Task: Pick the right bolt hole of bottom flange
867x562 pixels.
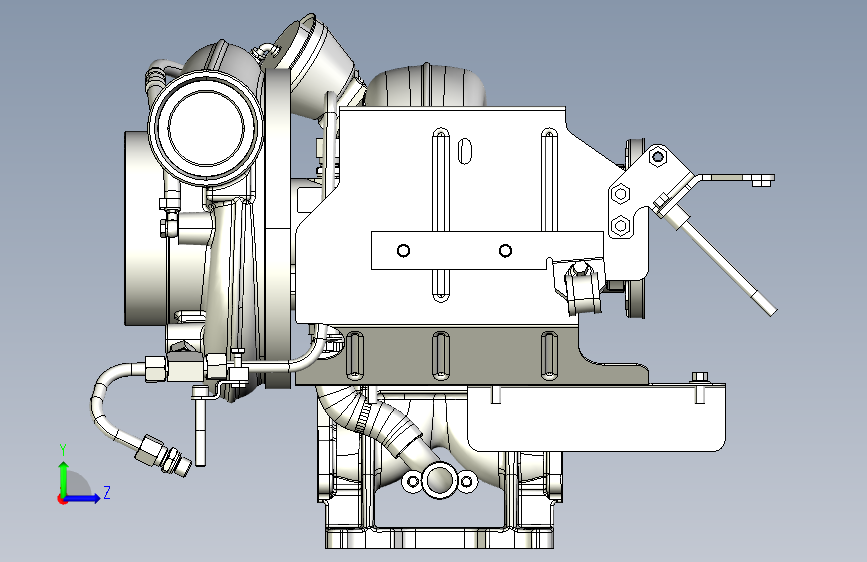Action: click(x=466, y=482)
